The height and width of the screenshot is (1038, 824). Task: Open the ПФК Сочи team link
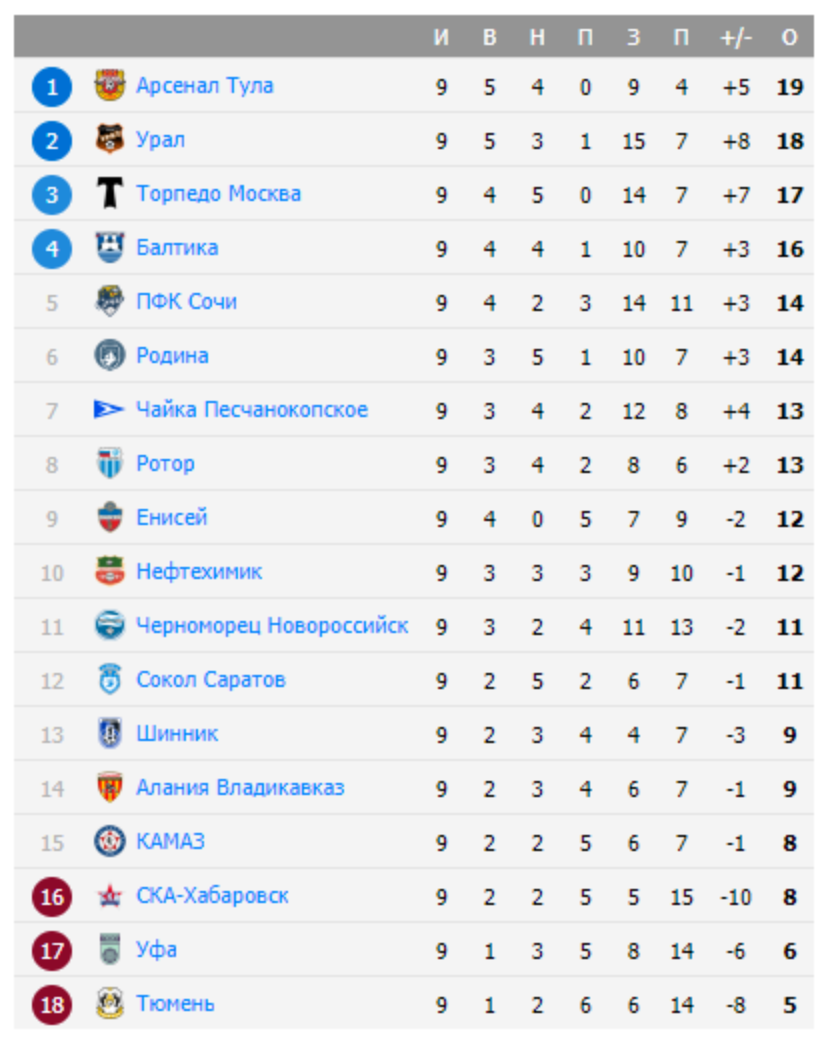tap(186, 302)
